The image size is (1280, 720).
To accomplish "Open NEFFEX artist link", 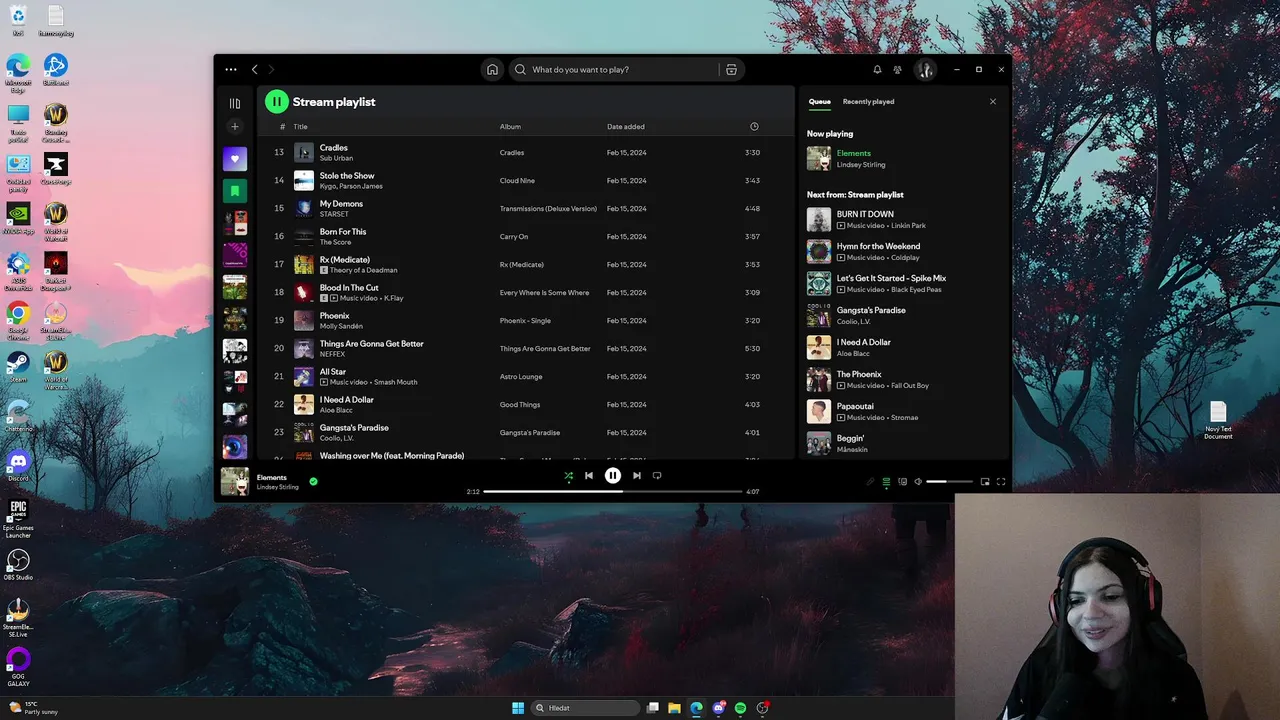I will (x=332, y=354).
